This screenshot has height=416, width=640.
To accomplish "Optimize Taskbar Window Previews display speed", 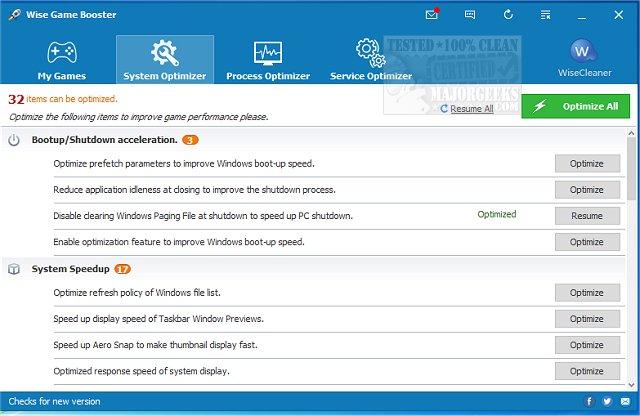I will click(587, 319).
